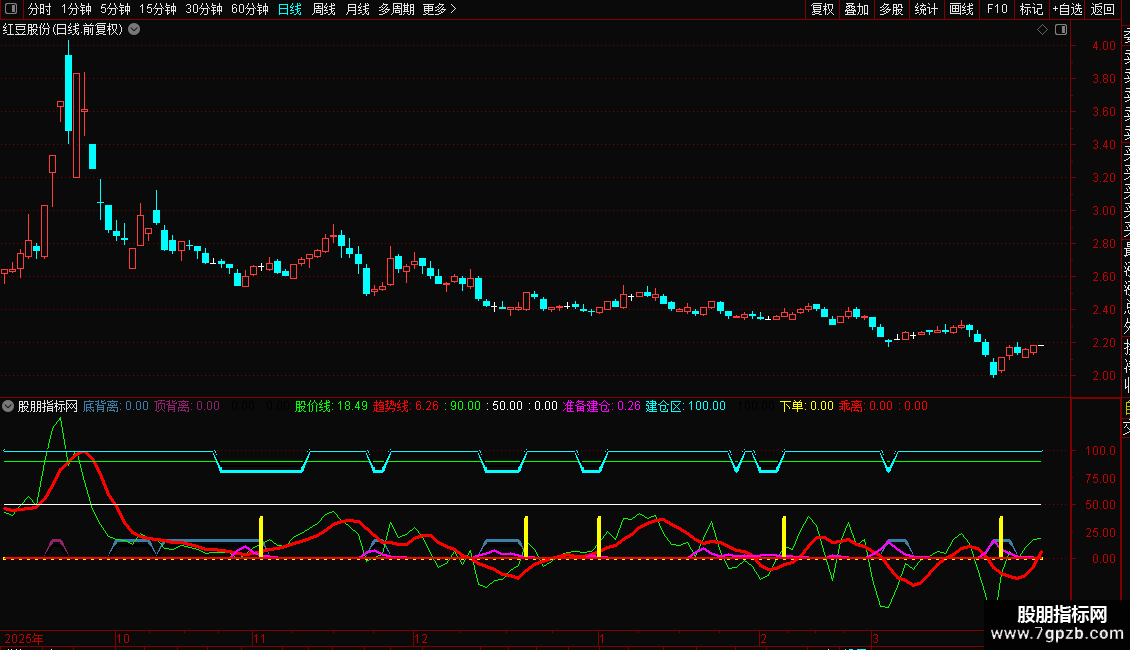Select the 月线 monthly chart tab
Image resolution: width=1130 pixels, height=650 pixels.
357,10
